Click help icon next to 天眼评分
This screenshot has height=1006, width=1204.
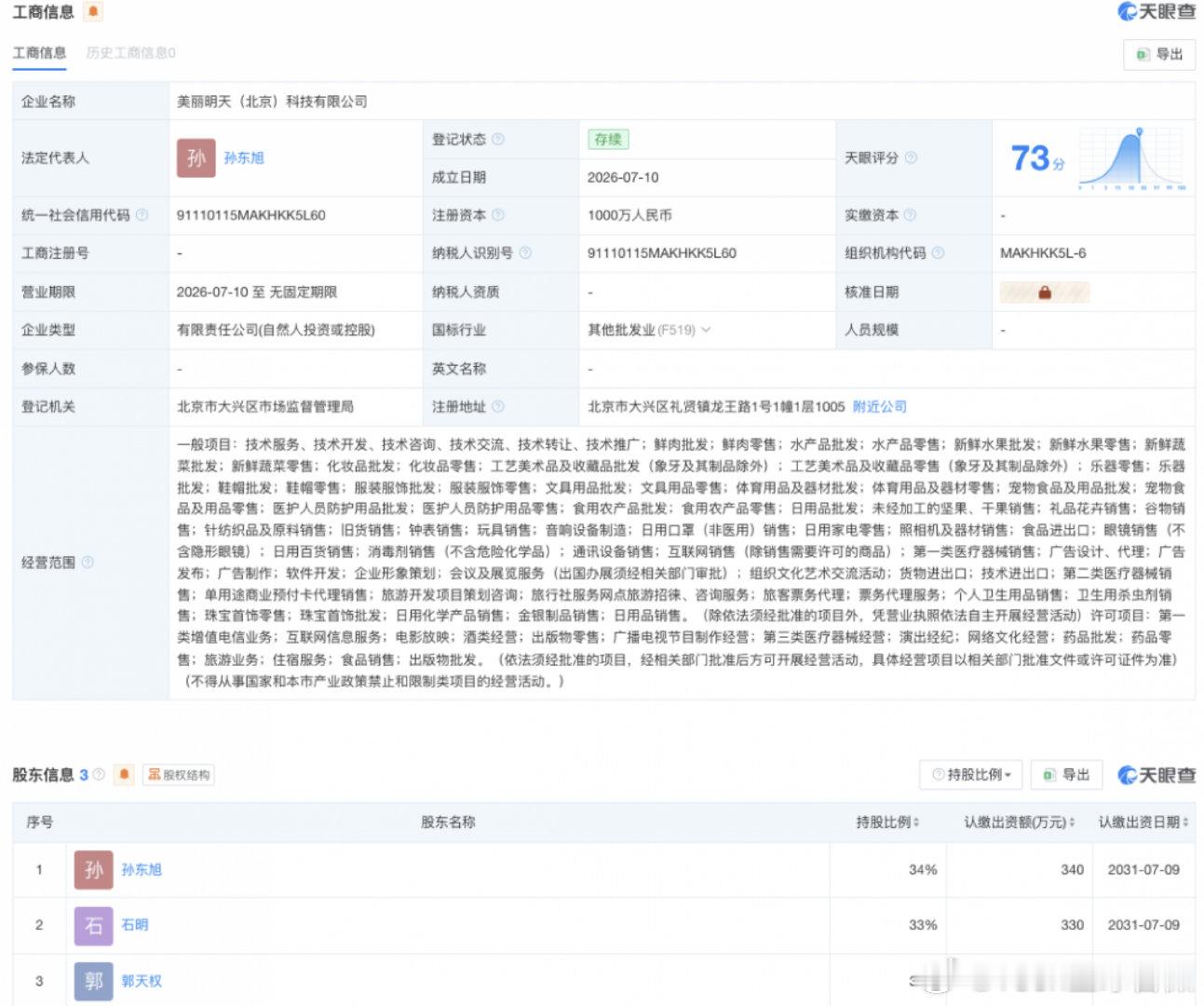point(911,158)
